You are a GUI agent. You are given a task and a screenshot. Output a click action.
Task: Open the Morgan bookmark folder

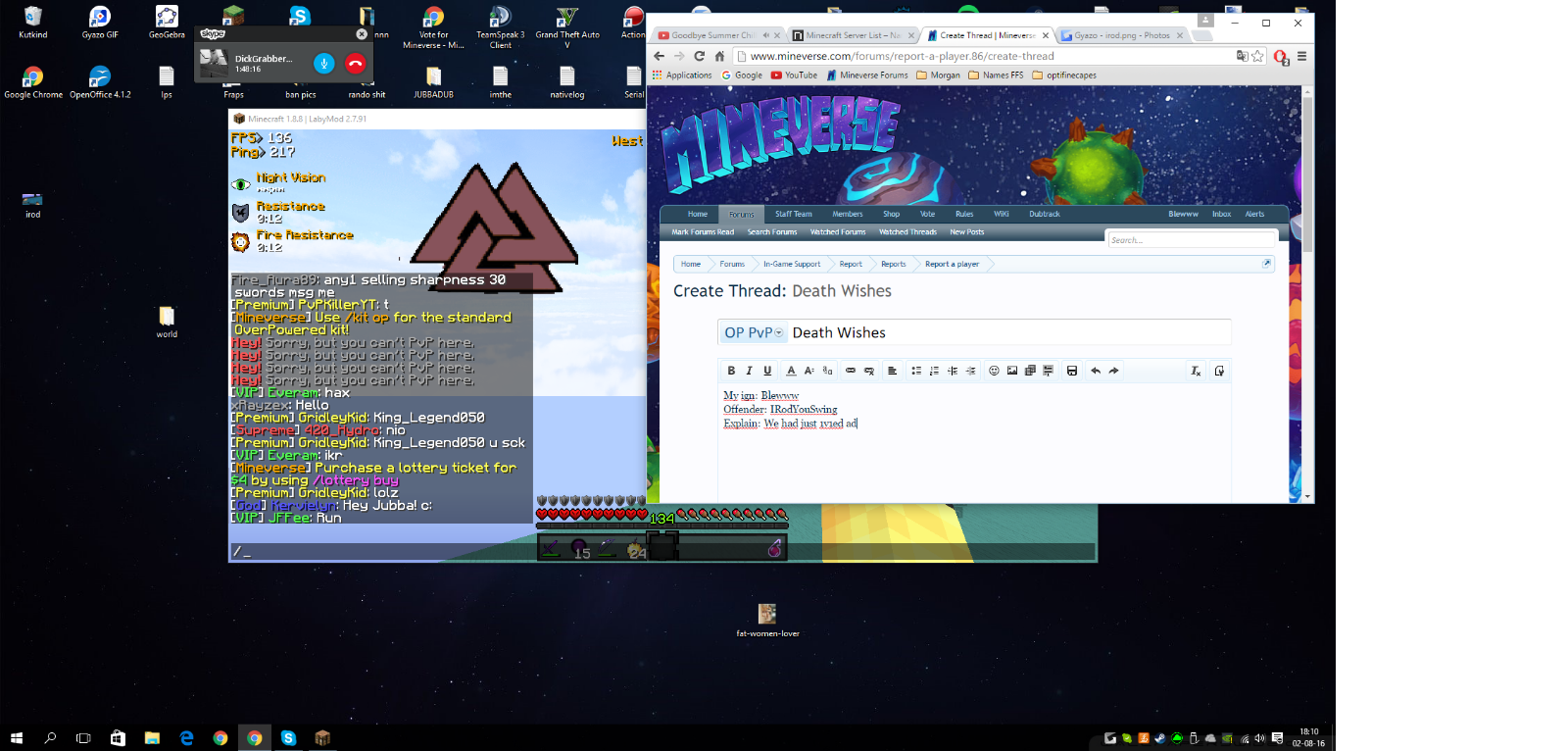[x=938, y=75]
